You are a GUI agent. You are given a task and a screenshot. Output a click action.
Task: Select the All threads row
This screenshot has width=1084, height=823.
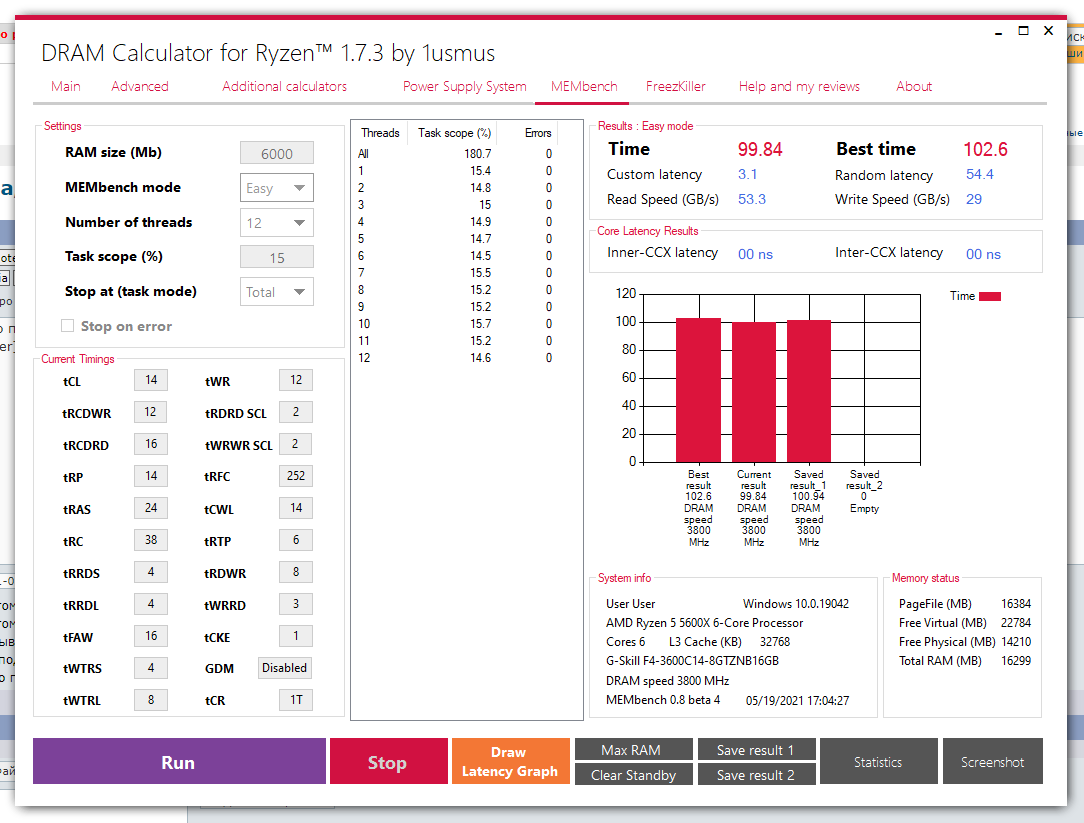(456, 154)
